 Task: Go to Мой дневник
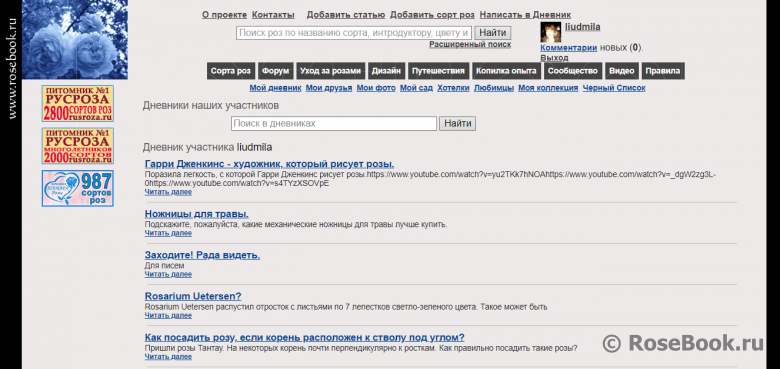tap(275, 88)
